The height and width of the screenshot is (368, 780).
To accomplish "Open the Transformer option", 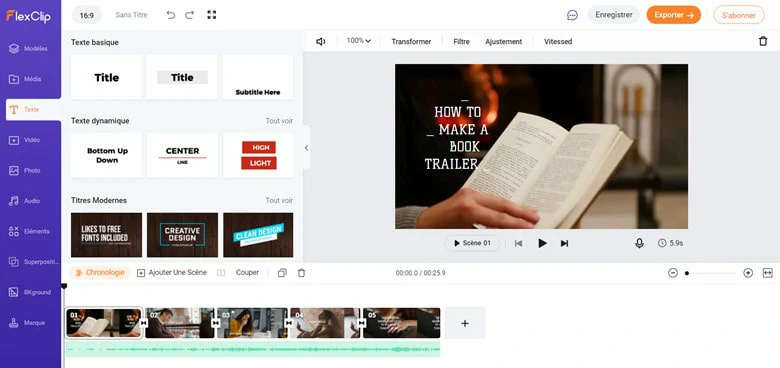I will click(x=411, y=42).
